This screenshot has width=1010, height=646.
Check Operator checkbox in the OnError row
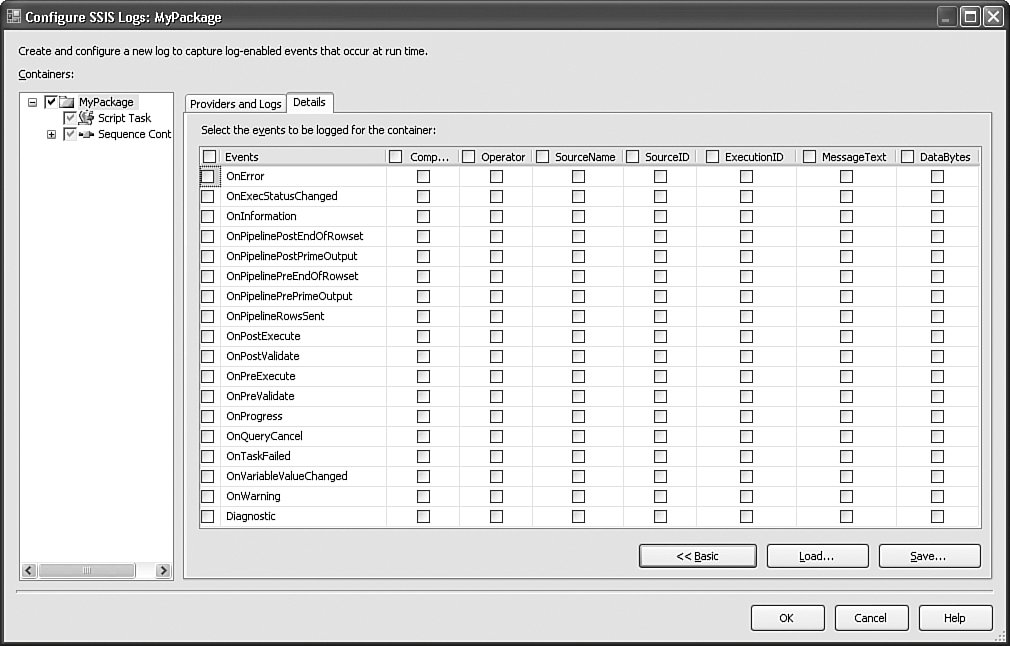point(496,176)
